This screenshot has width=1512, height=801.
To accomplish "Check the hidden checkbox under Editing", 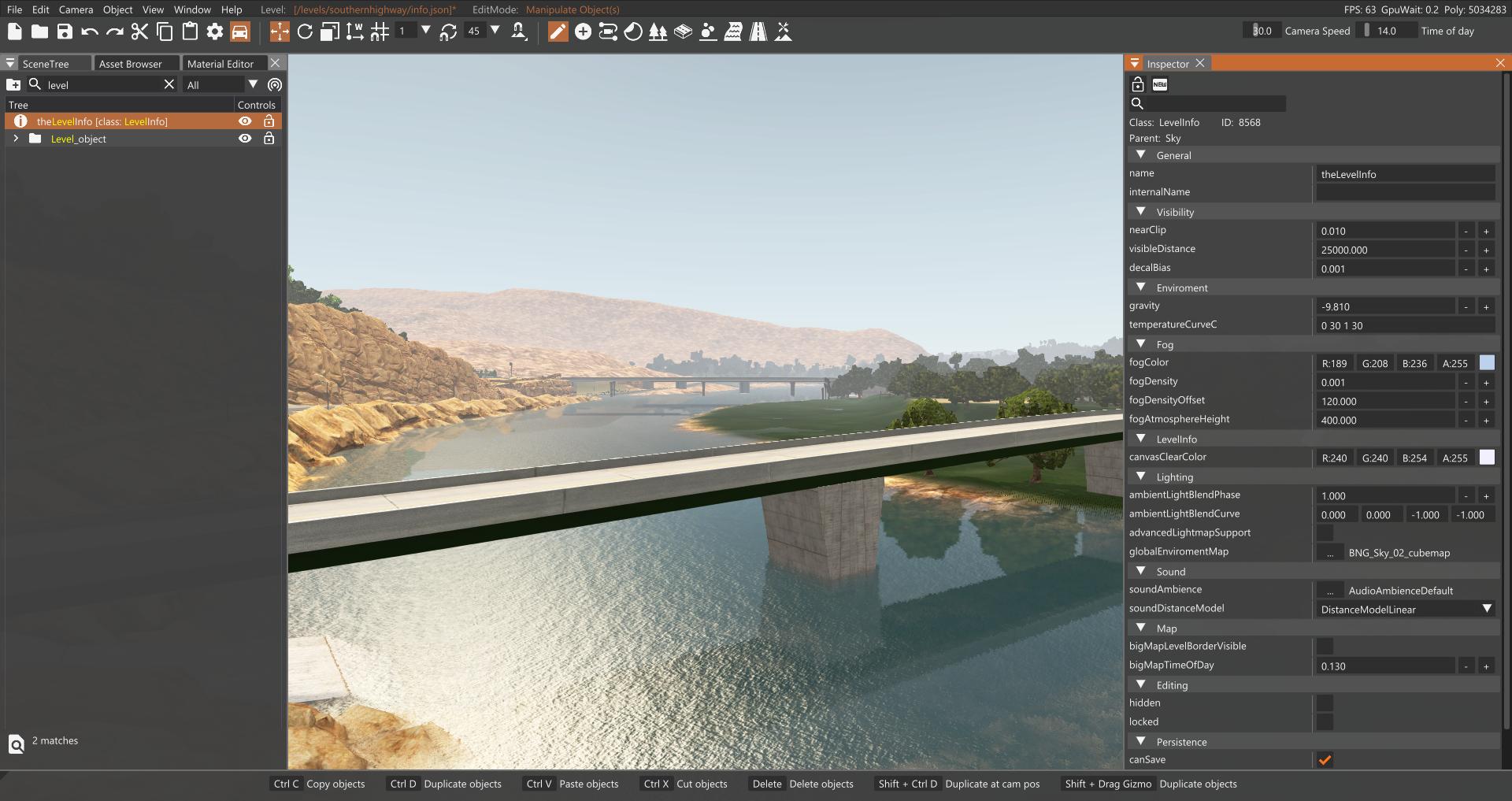I will (1325, 703).
